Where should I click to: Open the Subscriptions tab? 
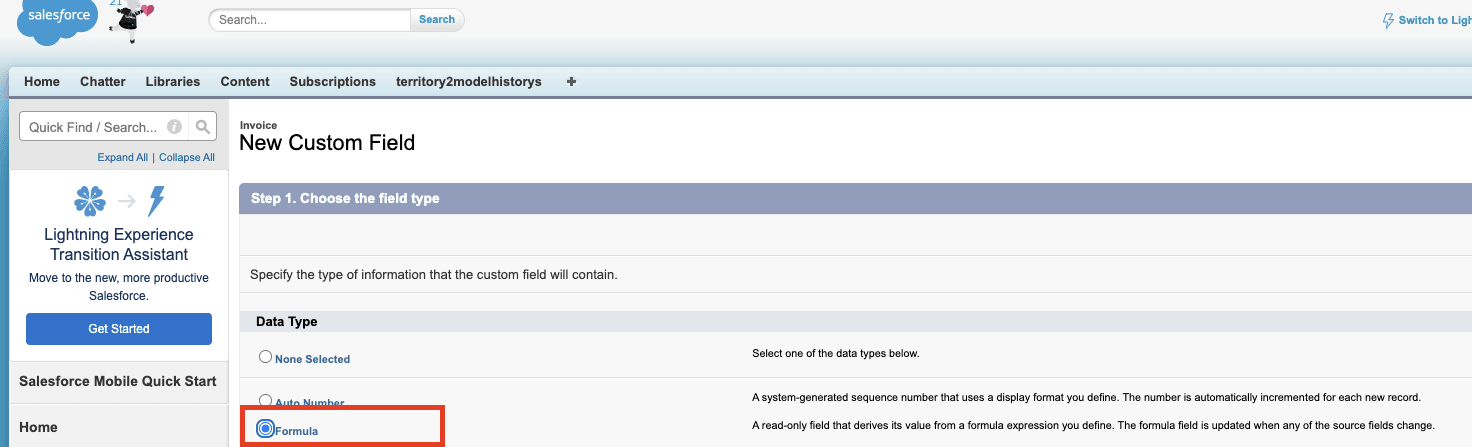pos(333,82)
